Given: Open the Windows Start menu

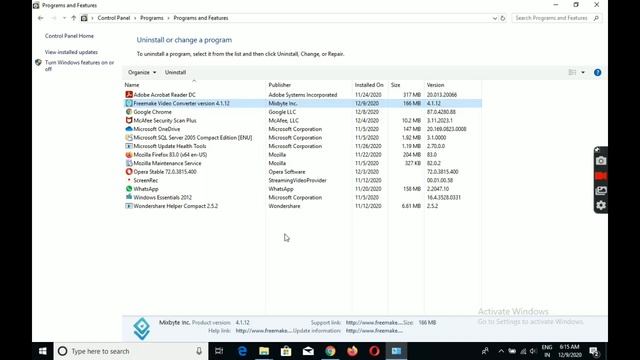Looking at the screenshot, I should click(42, 351).
